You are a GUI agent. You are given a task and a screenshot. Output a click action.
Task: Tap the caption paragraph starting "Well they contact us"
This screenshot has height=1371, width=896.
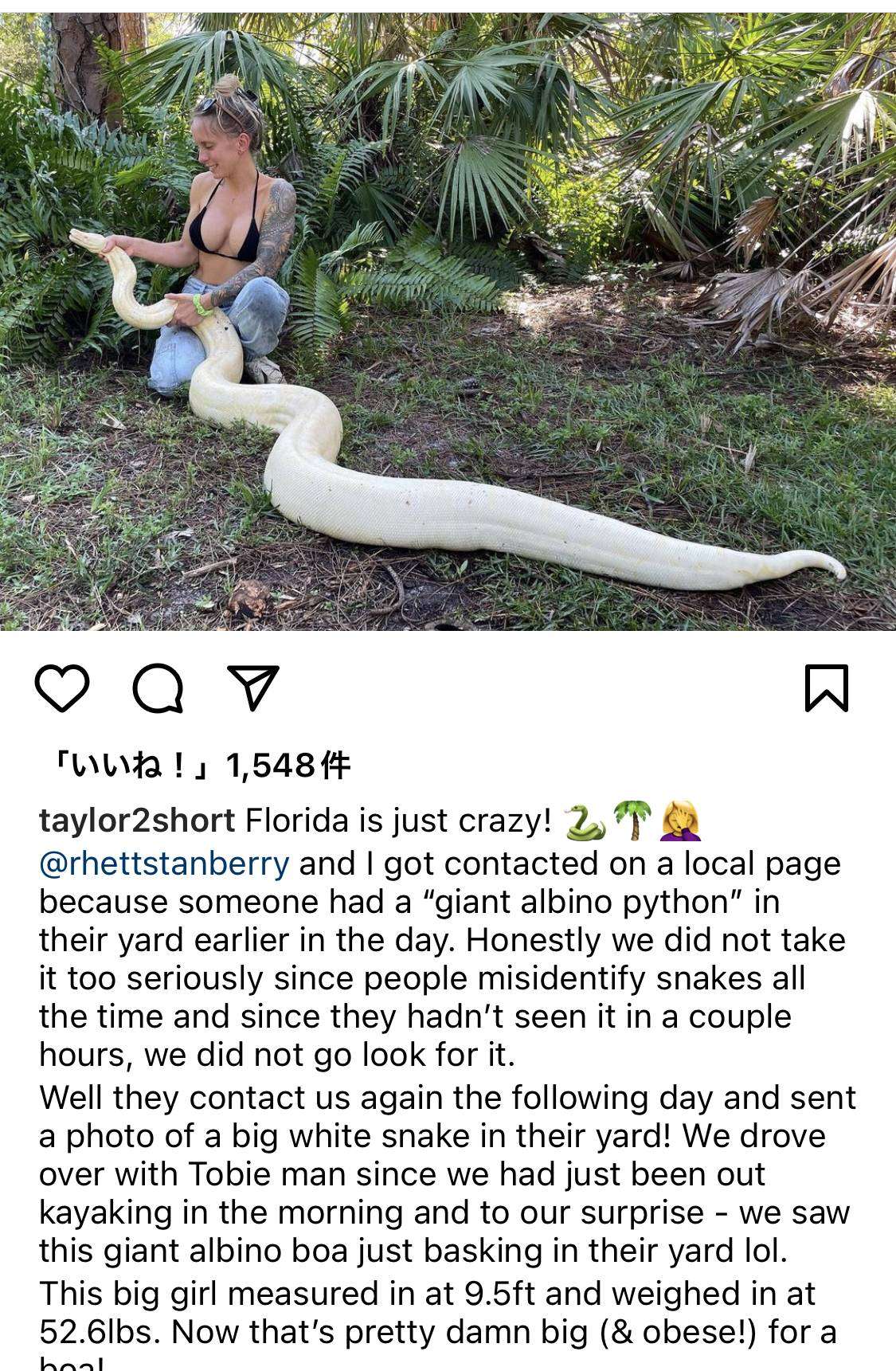[448, 1174]
